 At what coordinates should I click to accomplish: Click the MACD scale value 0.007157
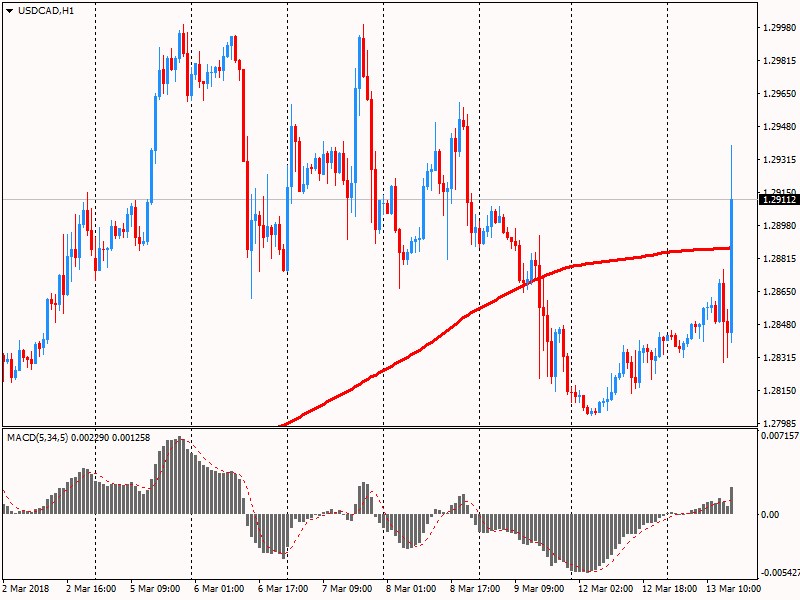pos(780,436)
